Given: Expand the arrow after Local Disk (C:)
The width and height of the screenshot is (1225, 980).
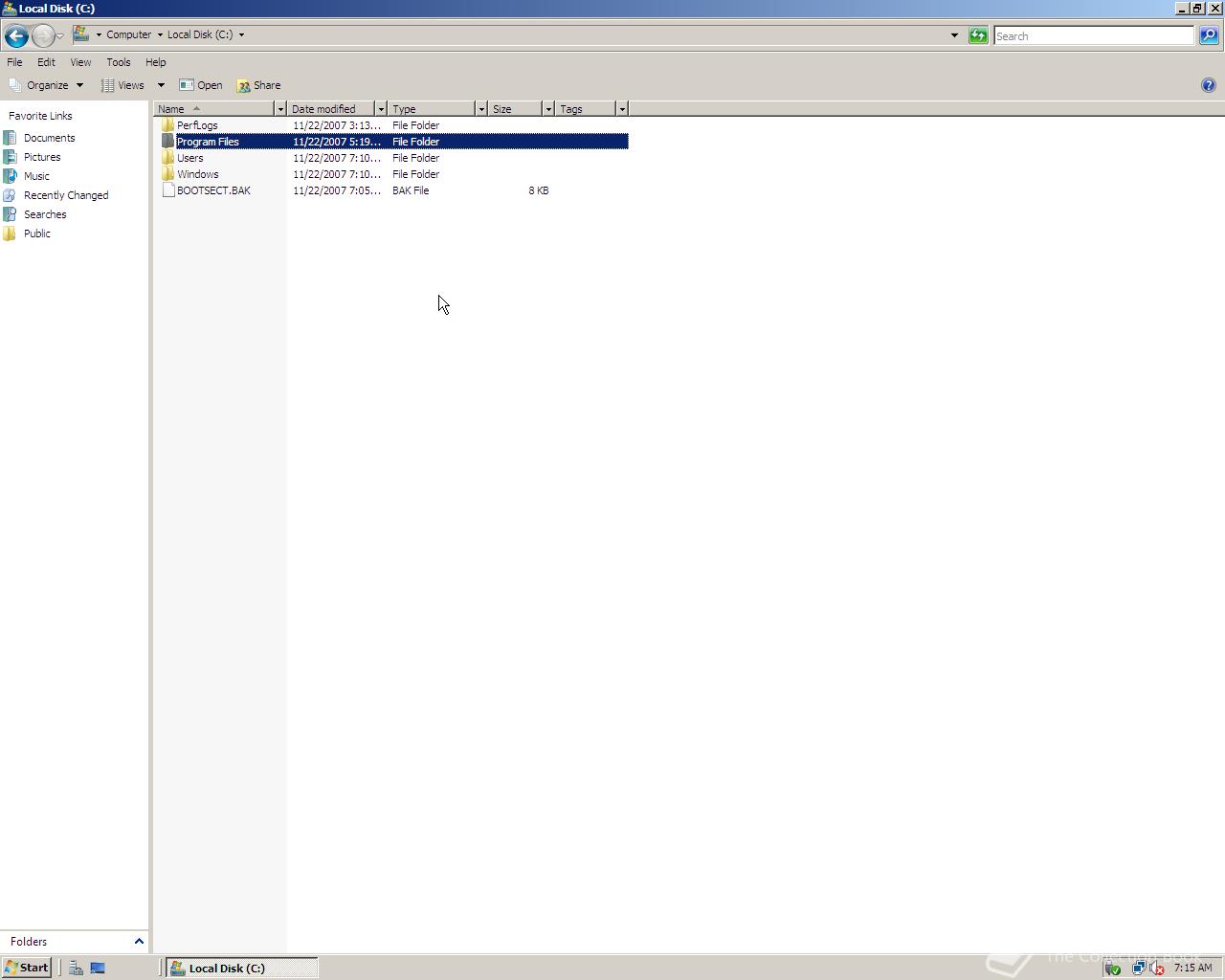Looking at the screenshot, I should [x=241, y=34].
